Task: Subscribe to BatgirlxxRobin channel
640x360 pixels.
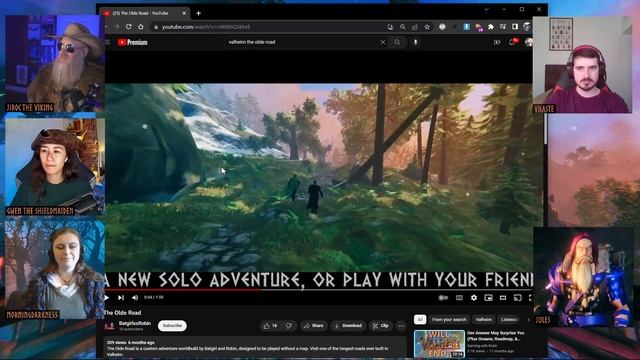Action: (172, 326)
